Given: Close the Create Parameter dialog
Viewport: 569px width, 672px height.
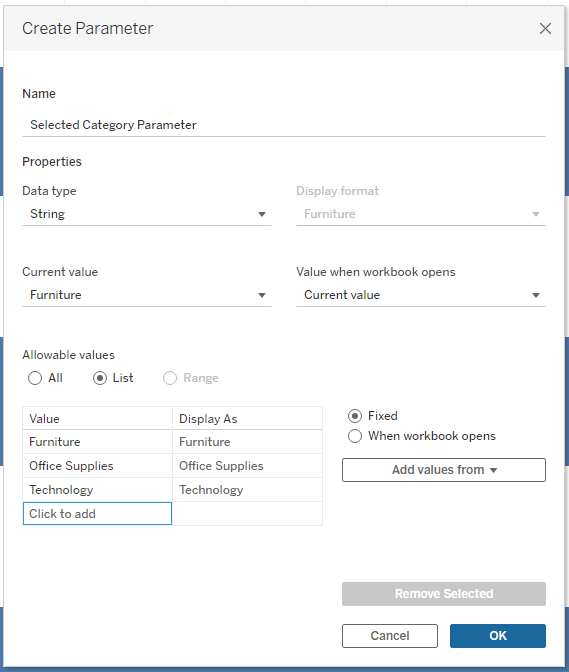Looking at the screenshot, I should click(545, 29).
